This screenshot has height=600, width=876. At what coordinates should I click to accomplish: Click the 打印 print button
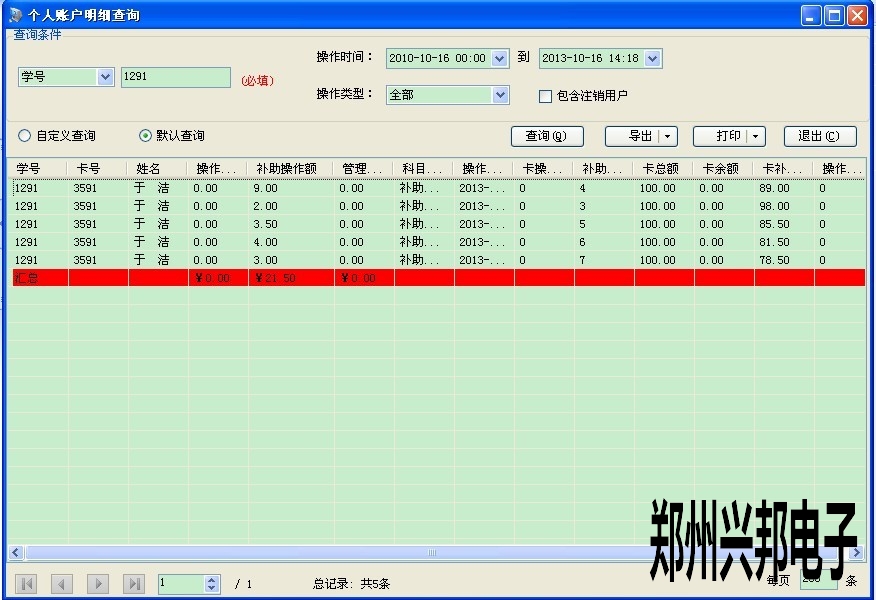pyautogui.click(x=727, y=136)
